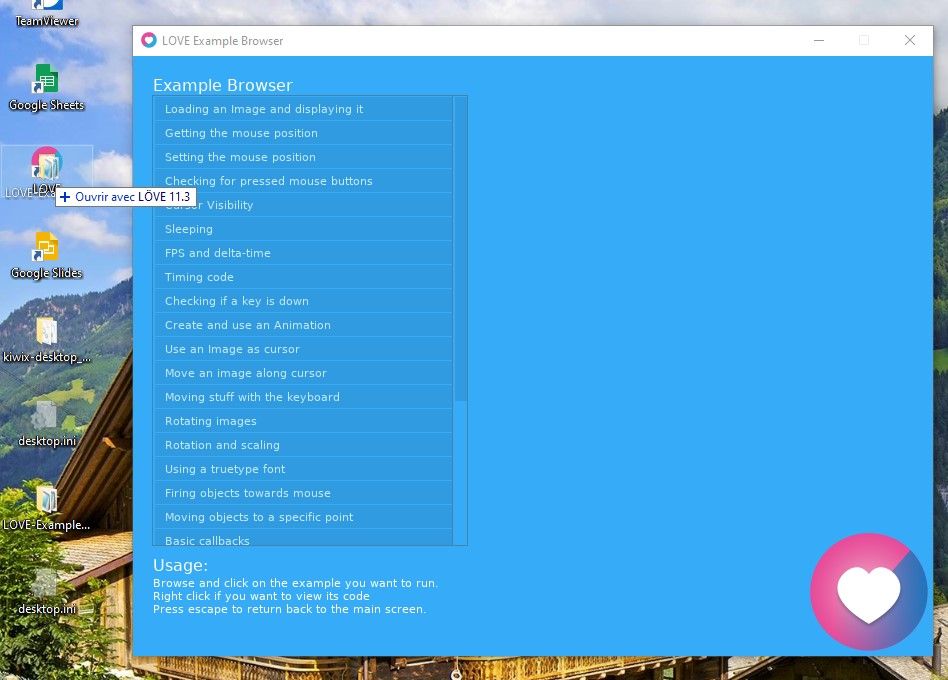Launch 'Use an Image as cursor' example

tap(304, 349)
